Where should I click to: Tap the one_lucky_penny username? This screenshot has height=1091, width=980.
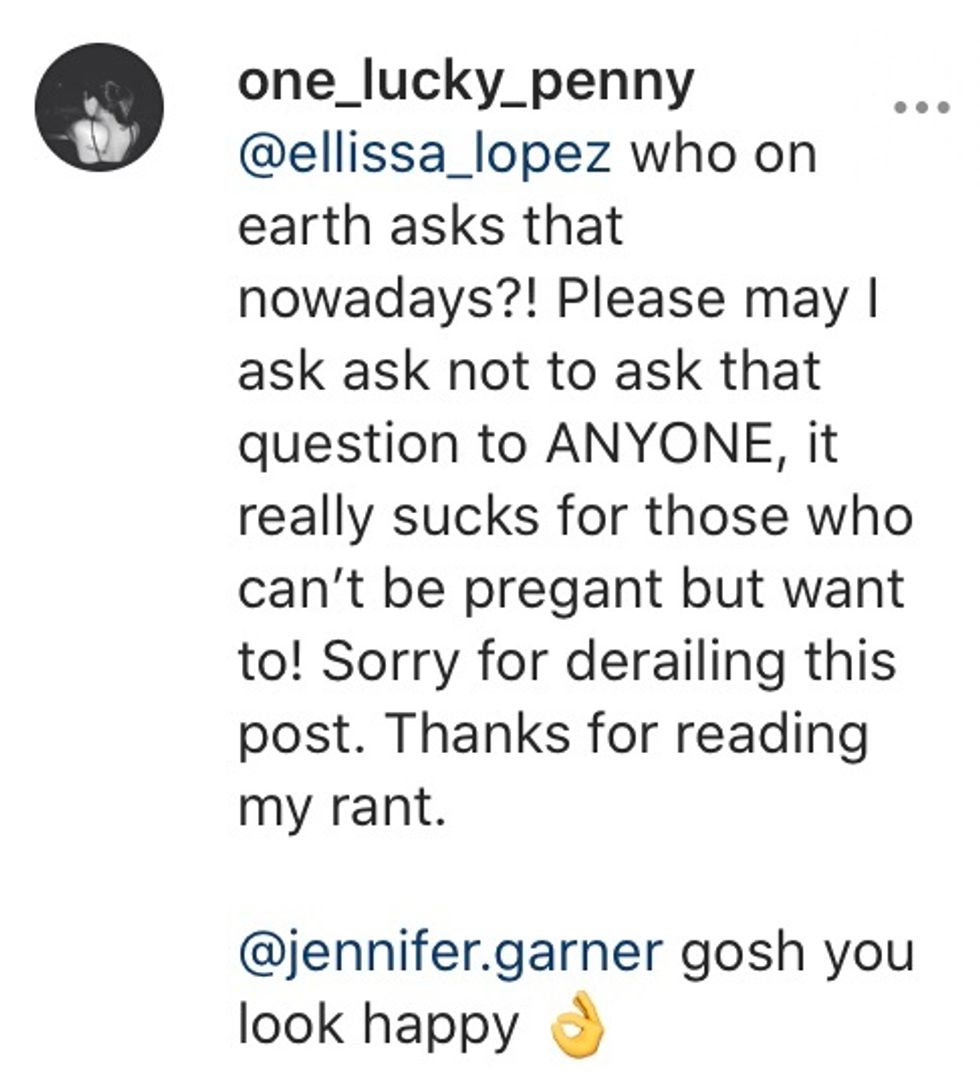tap(465, 84)
